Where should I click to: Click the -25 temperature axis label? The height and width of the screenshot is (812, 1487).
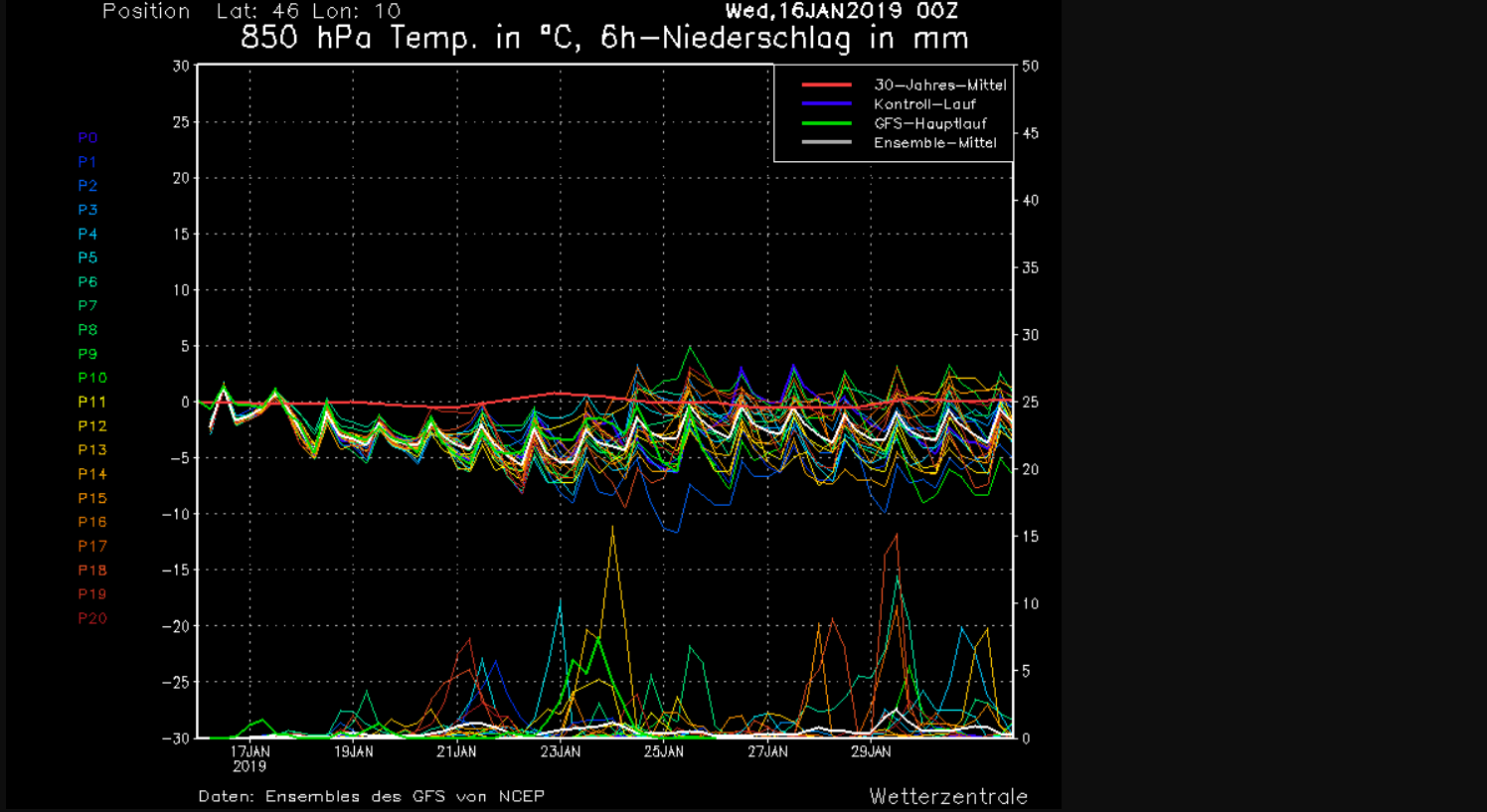point(175,683)
